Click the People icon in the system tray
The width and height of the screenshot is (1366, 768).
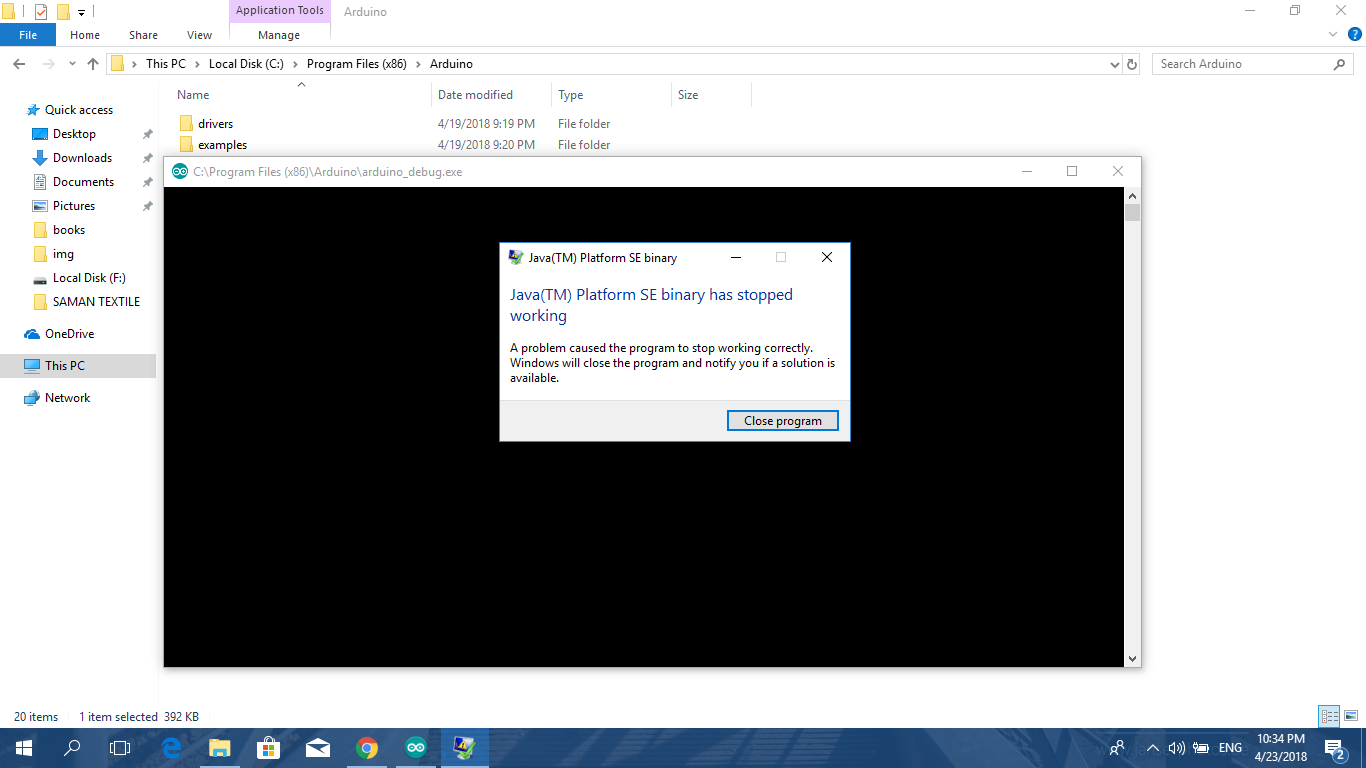coord(1117,747)
